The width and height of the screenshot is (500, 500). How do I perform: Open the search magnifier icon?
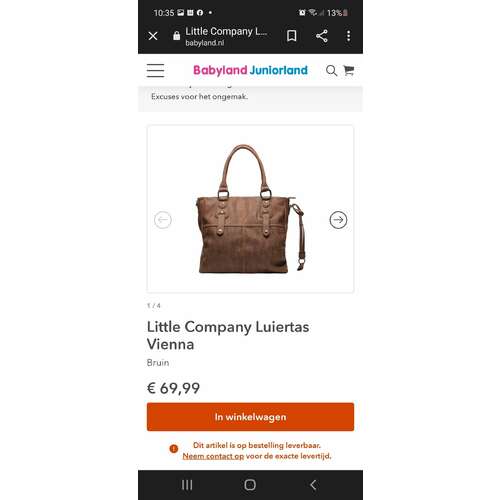[331, 70]
